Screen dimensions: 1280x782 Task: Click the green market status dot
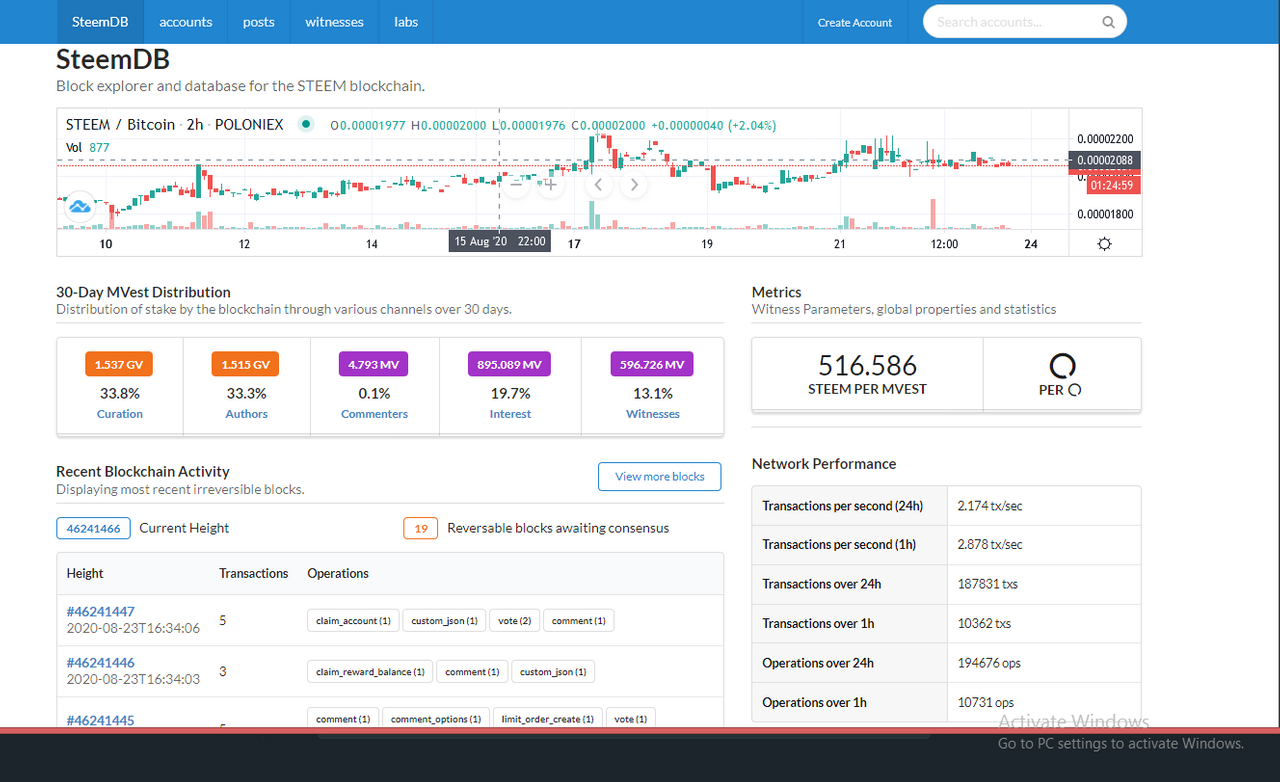pyautogui.click(x=307, y=125)
